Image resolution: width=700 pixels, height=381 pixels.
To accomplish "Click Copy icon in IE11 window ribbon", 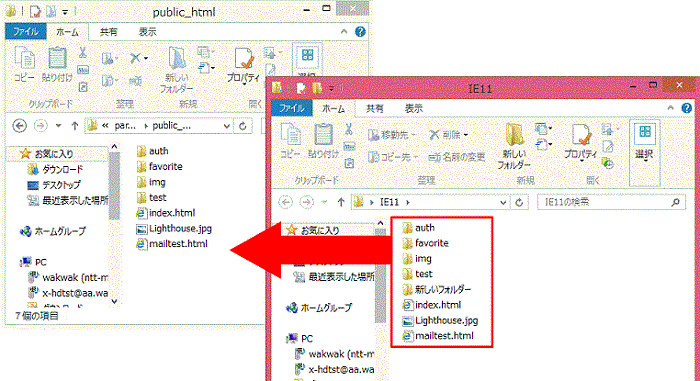I will click(290, 141).
